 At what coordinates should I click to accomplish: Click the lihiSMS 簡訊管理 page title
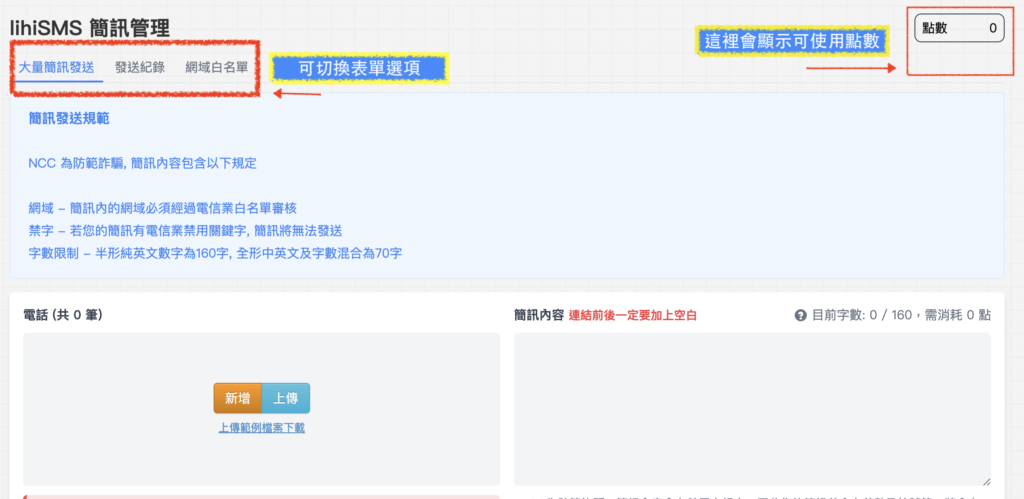coord(89,27)
